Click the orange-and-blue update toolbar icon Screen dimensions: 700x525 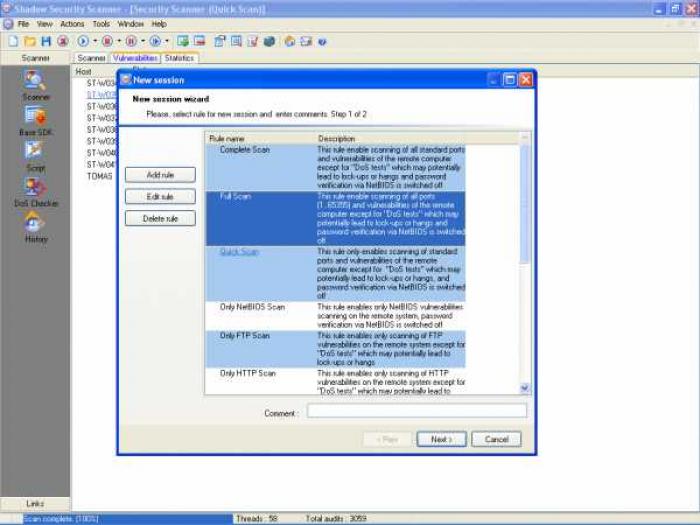(290, 42)
